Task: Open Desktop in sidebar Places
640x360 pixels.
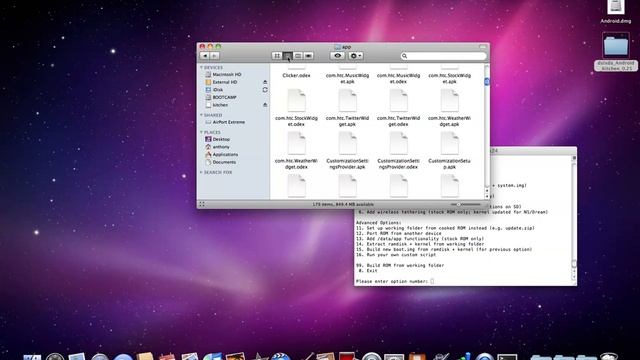Action: pos(218,139)
